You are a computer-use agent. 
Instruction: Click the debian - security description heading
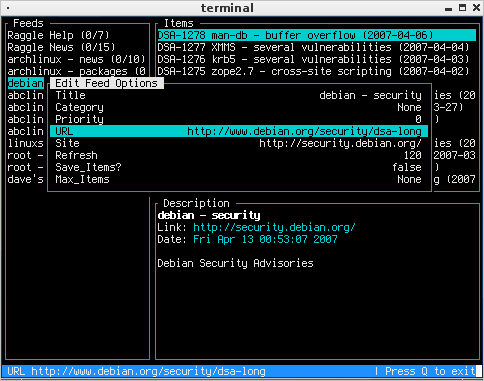(209, 215)
